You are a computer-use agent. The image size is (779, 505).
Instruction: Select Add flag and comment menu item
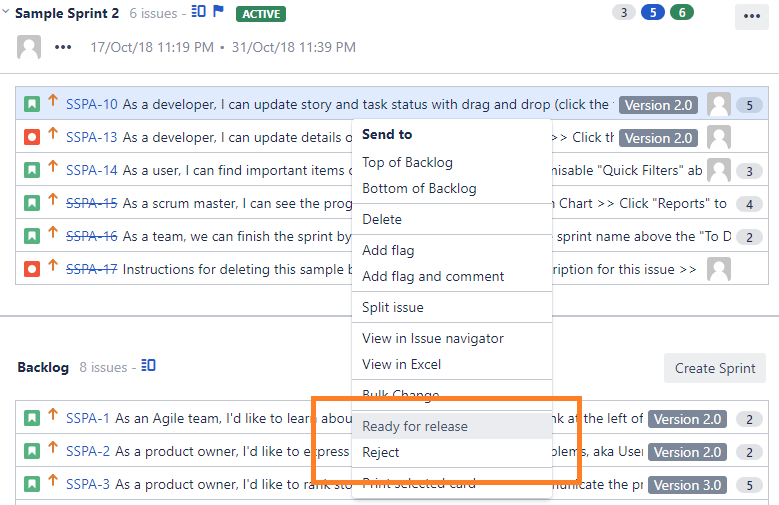(x=452, y=276)
